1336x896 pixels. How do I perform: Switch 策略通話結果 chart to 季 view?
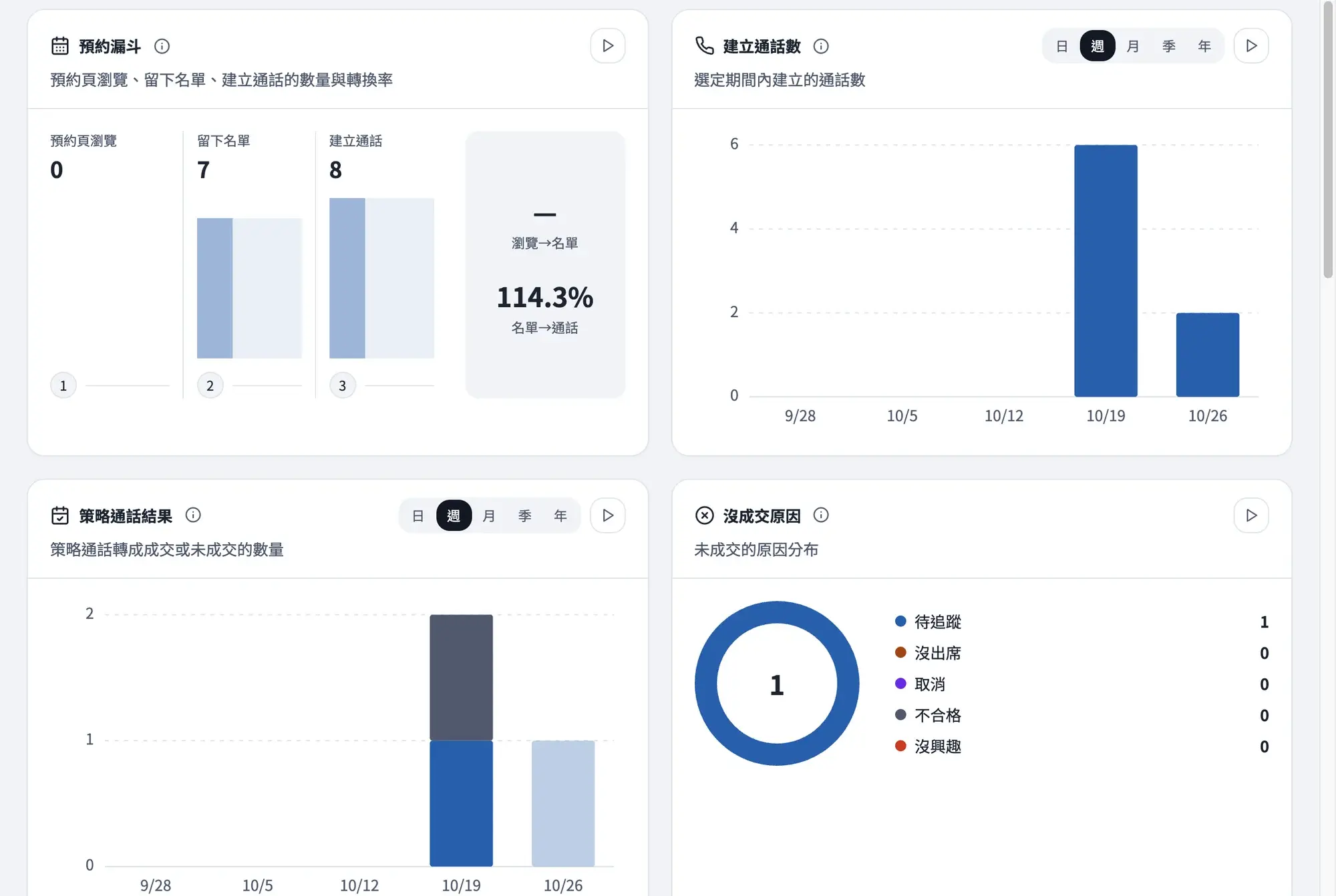tap(525, 515)
